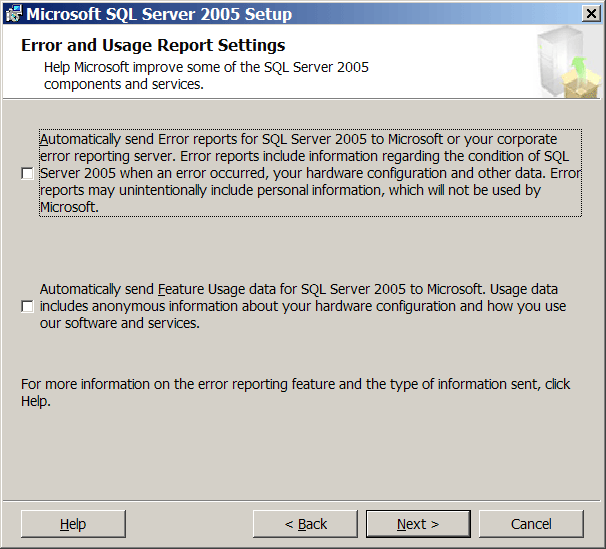Close the SQL Server 2005 Setup dialog
606x549 pixels.
591,14
